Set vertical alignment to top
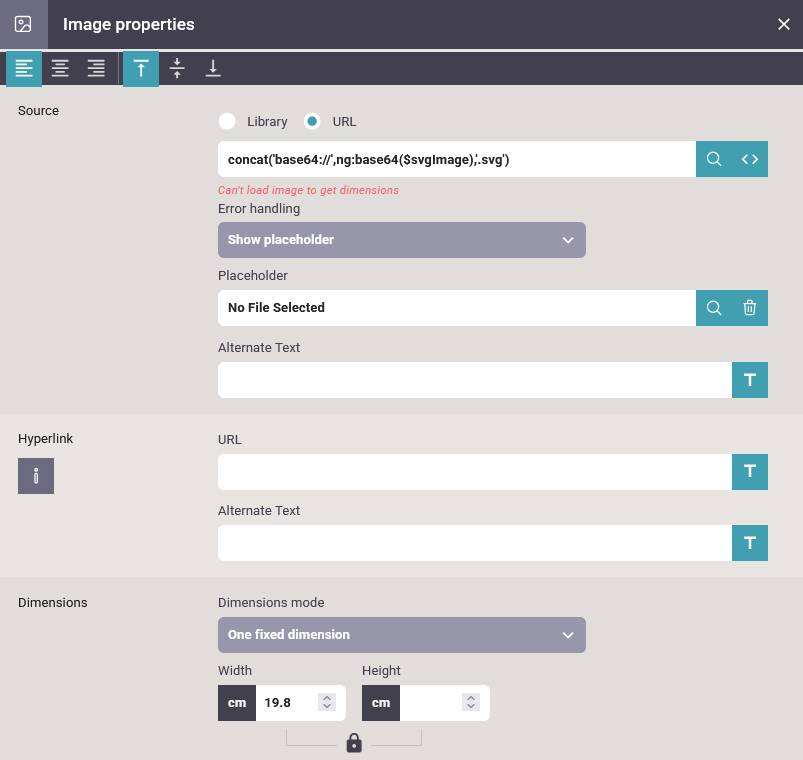The image size is (803, 760). pyautogui.click(x=141, y=69)
